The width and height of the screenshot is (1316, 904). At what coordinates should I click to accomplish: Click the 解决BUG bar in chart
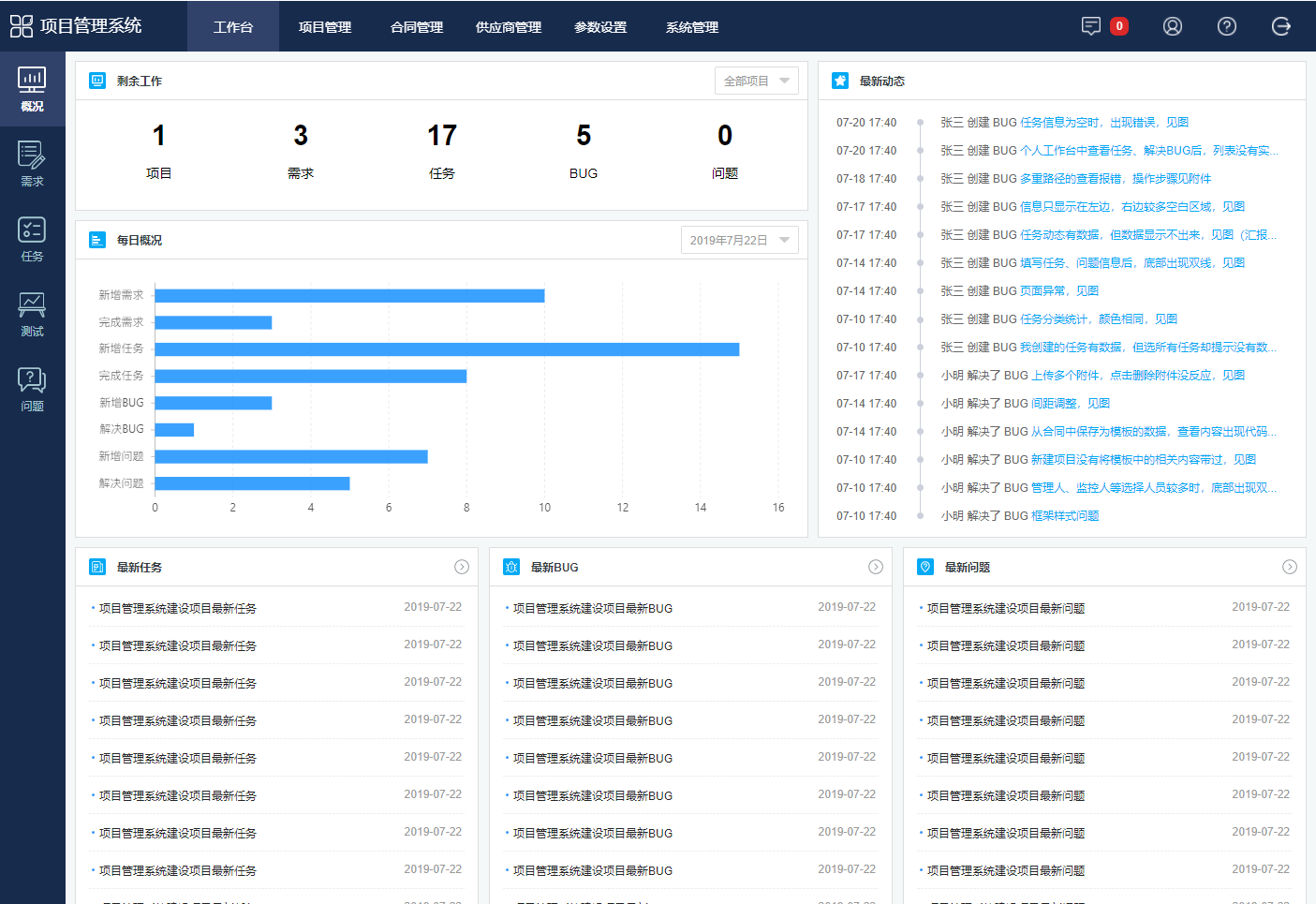click(174, 430)
